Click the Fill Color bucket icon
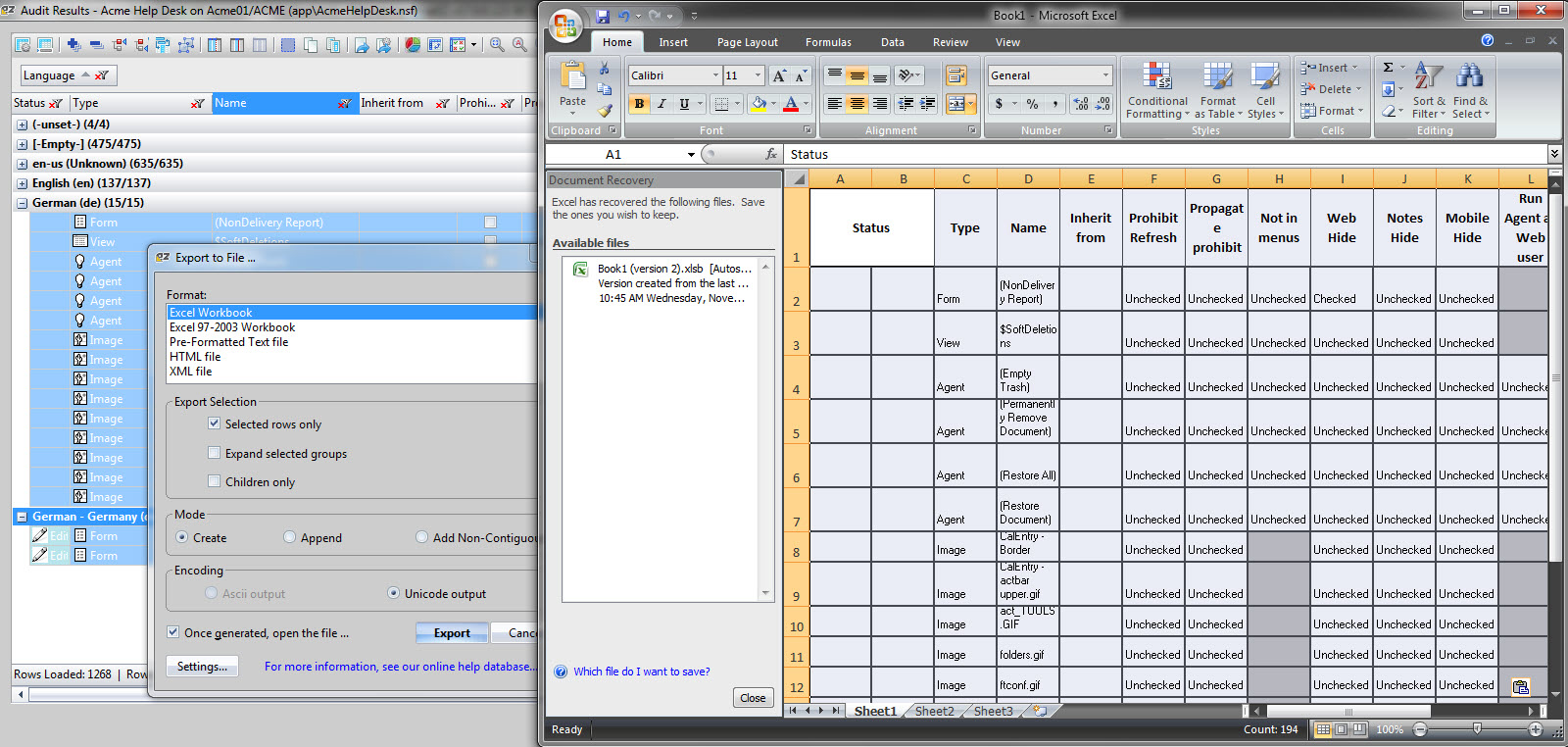Image resolution: width=1568 pixels, height=747 pixels. [x=759, y=103]
